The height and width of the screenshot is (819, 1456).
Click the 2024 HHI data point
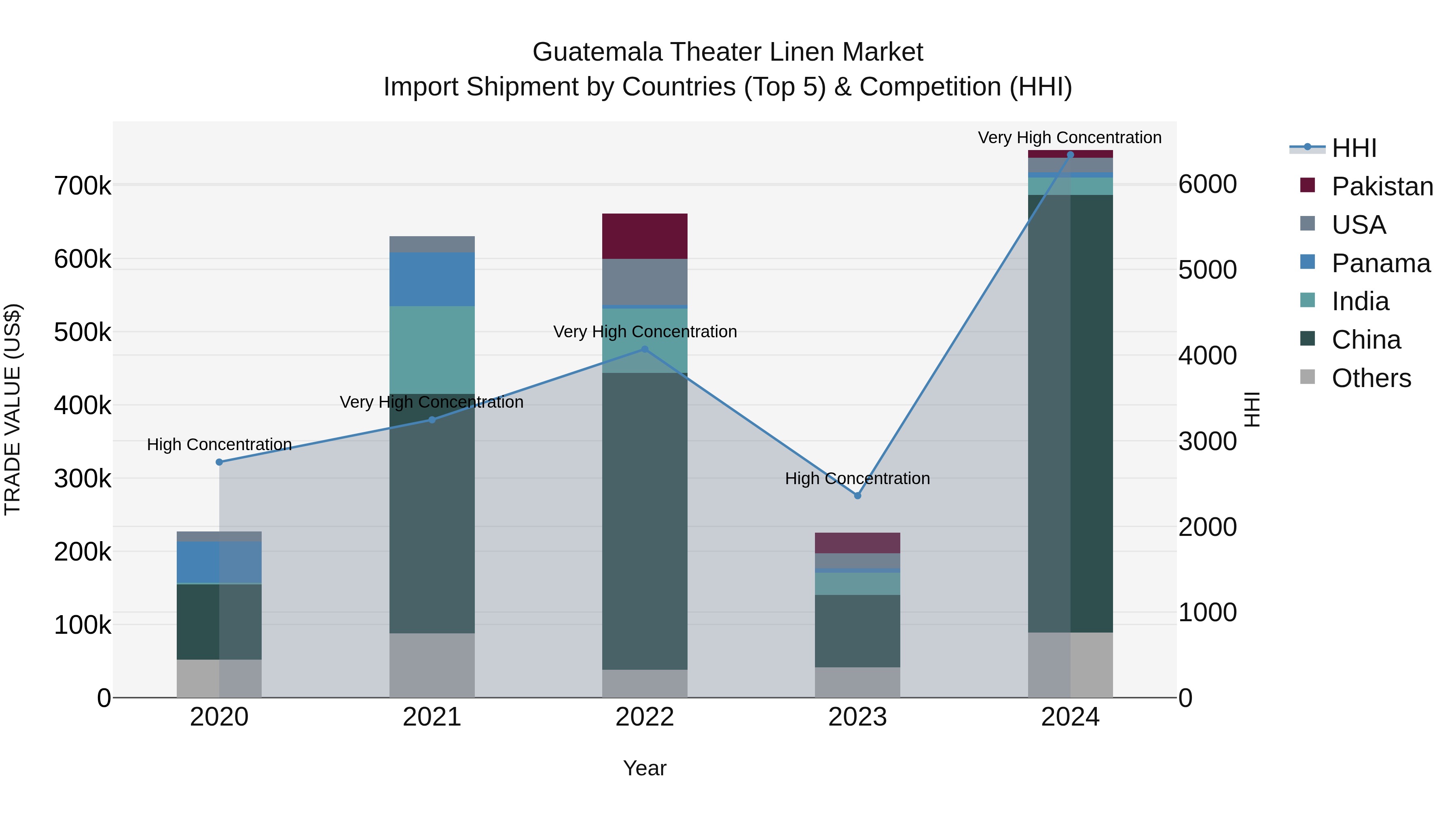[x=1070, y=155]
